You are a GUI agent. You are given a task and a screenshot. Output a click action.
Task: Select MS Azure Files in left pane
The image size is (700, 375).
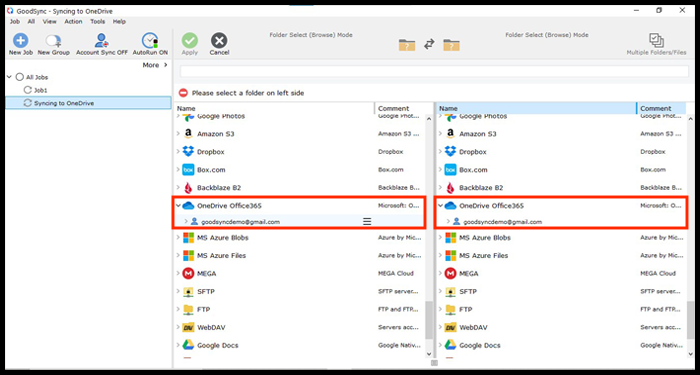point(221,256)
